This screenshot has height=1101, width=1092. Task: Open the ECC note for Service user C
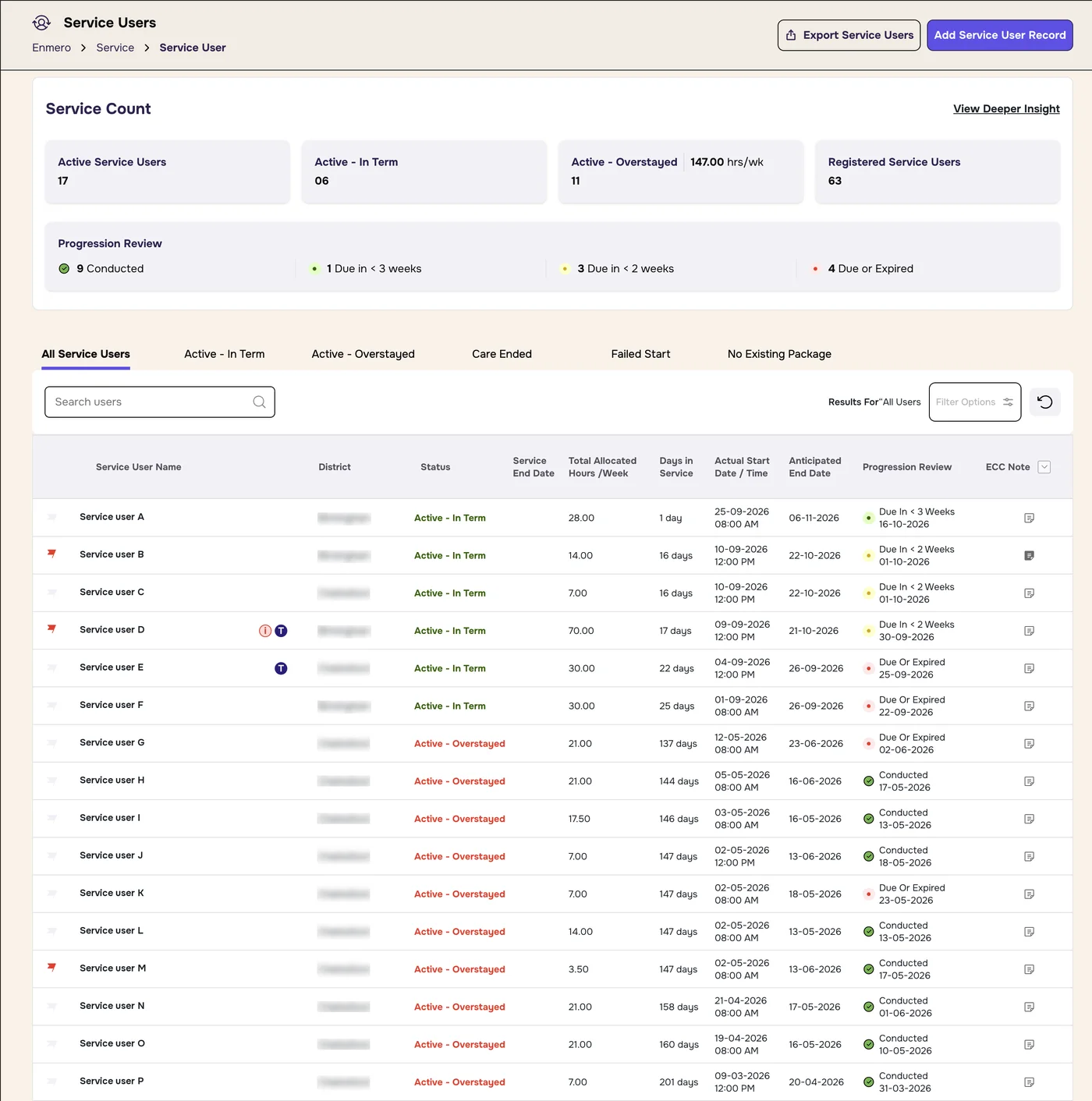(x=1029, y=593)
